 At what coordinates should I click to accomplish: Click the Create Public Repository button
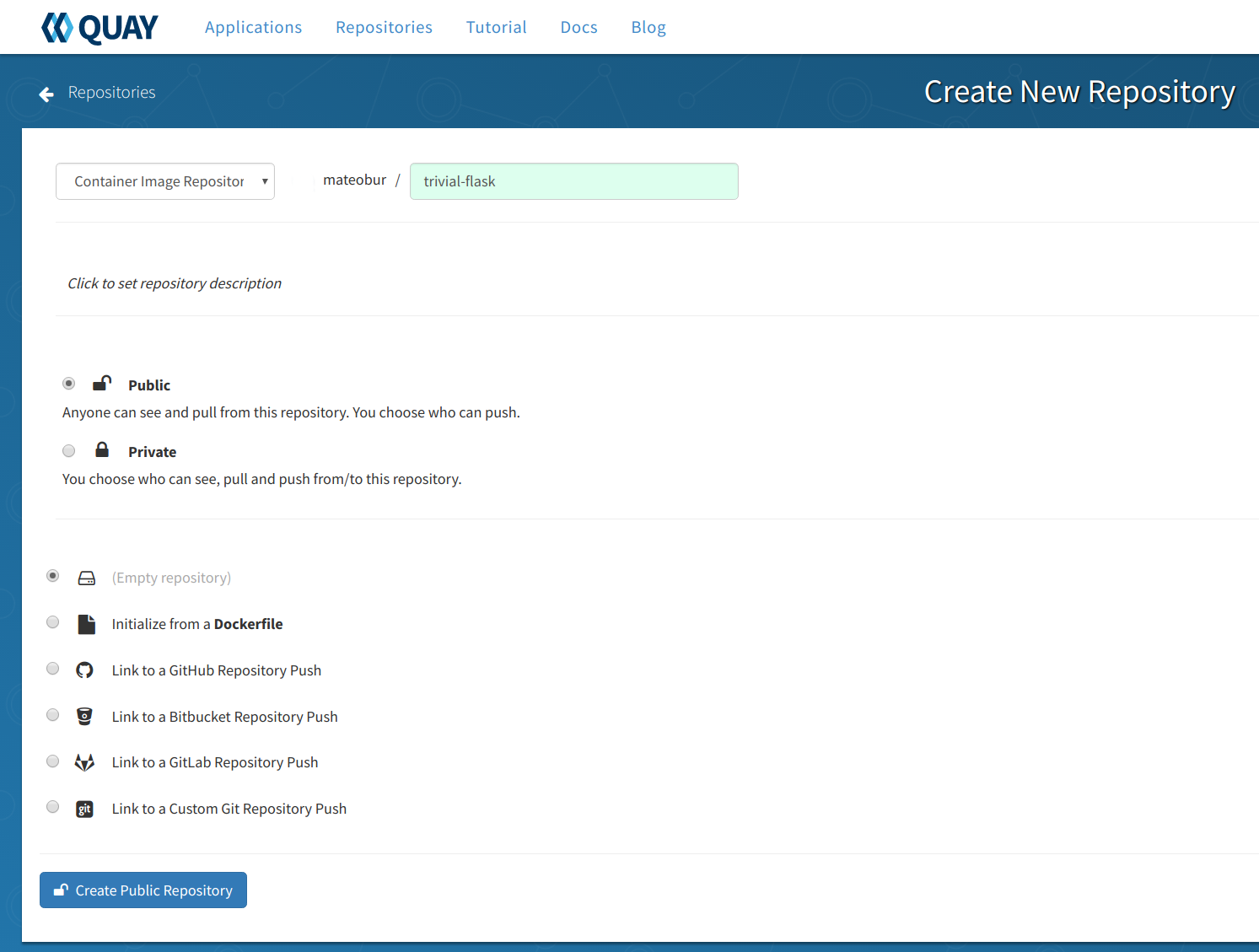(143, 890)
